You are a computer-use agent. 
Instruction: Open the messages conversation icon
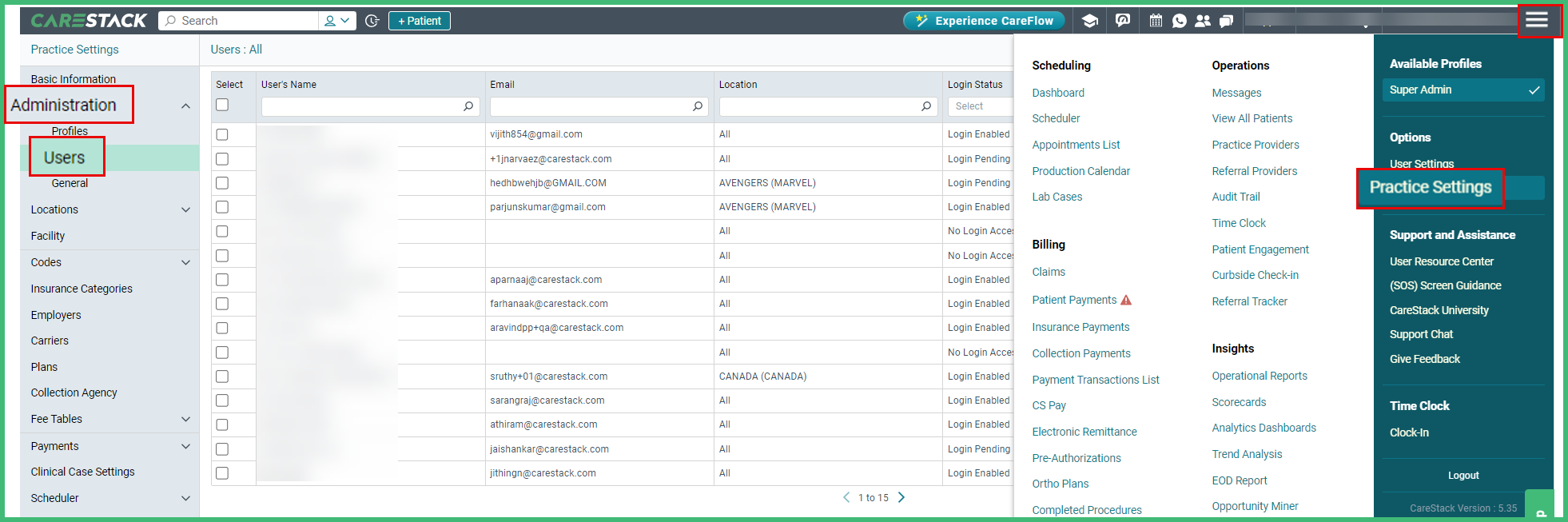pos(1227,21)
